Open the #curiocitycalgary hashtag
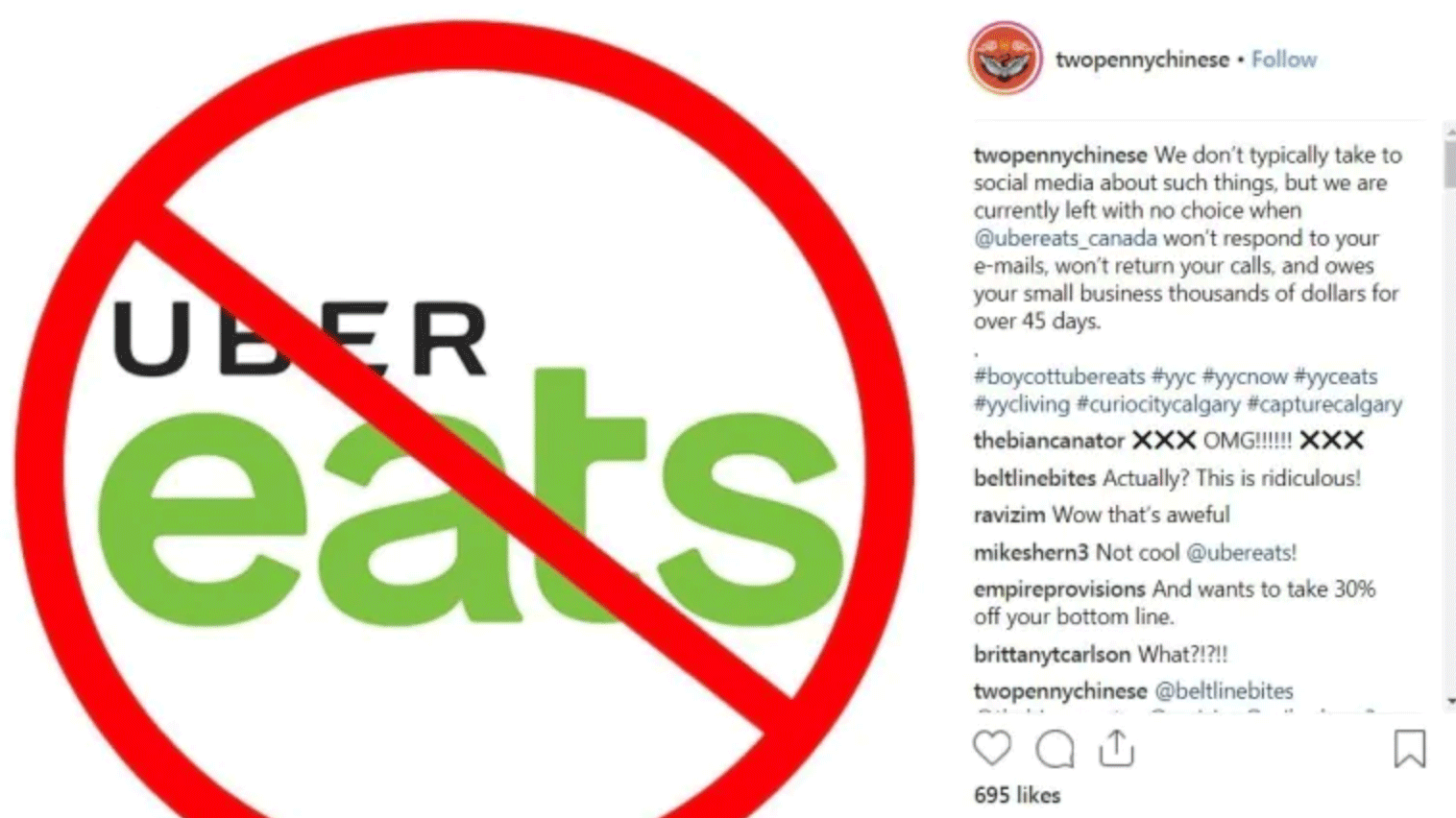This screenshot has width=1456, height=818. [x=1158, y=404]
